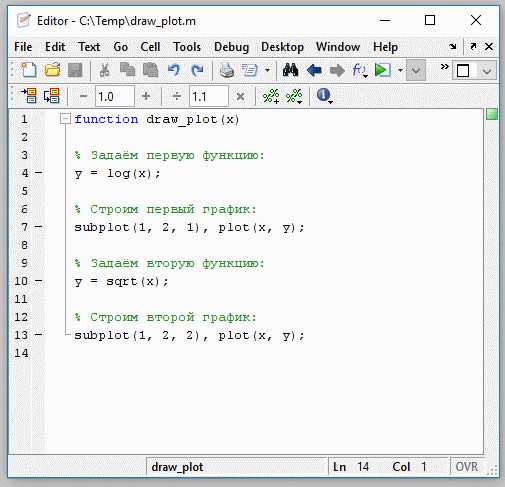Image resolution: width=505 pixels, height=487 pixels.
Task: Open the File menu
Action: [x=23, y=47]
